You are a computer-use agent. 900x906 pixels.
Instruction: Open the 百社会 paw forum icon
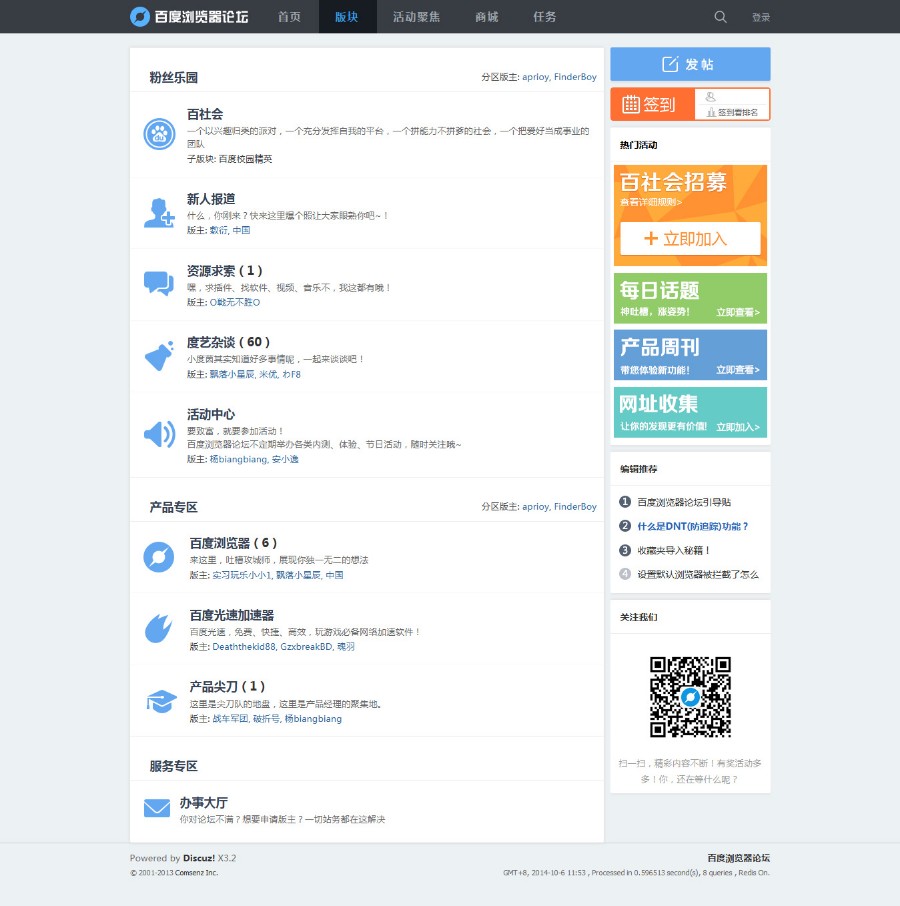tap(159, 134)
